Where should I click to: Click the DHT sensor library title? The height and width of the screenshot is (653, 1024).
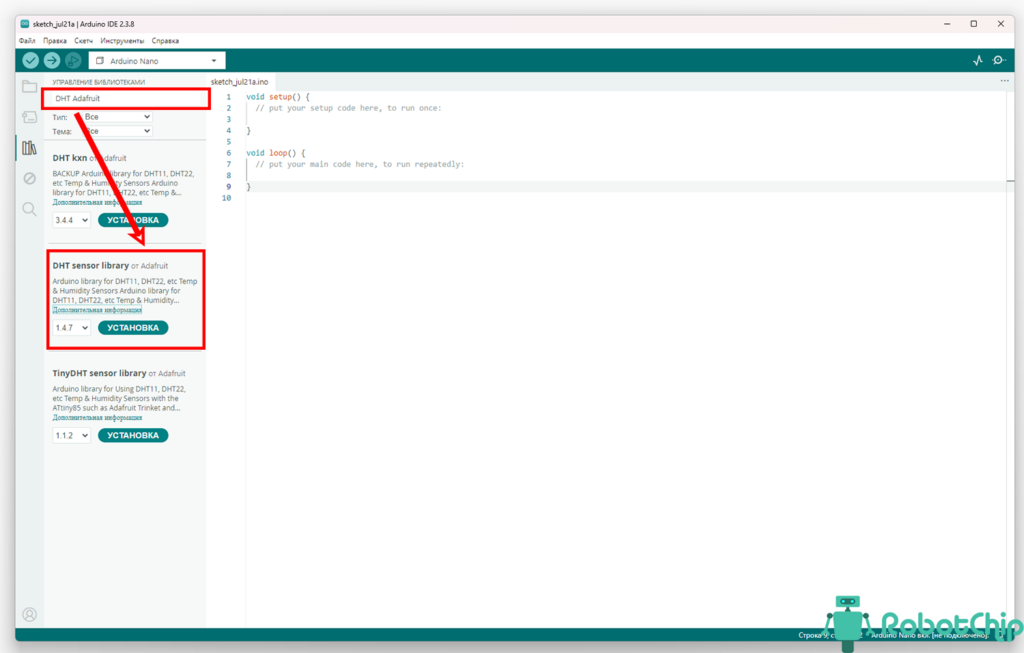click(x=91, y=266)
